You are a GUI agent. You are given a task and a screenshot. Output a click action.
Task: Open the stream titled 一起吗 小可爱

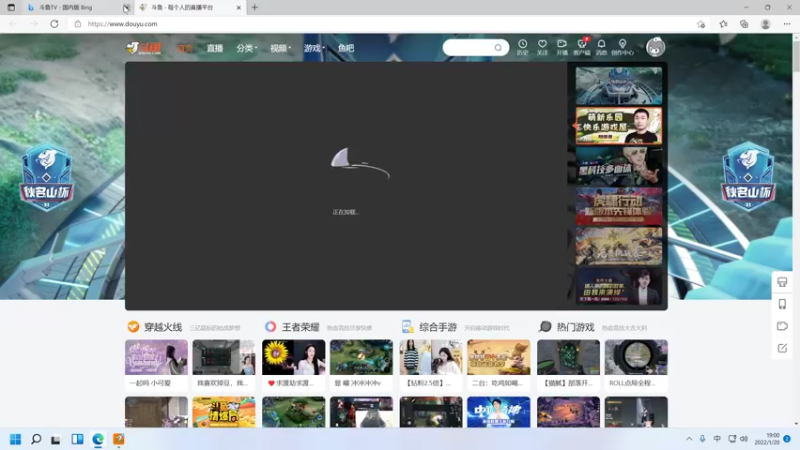pos(156,364)
